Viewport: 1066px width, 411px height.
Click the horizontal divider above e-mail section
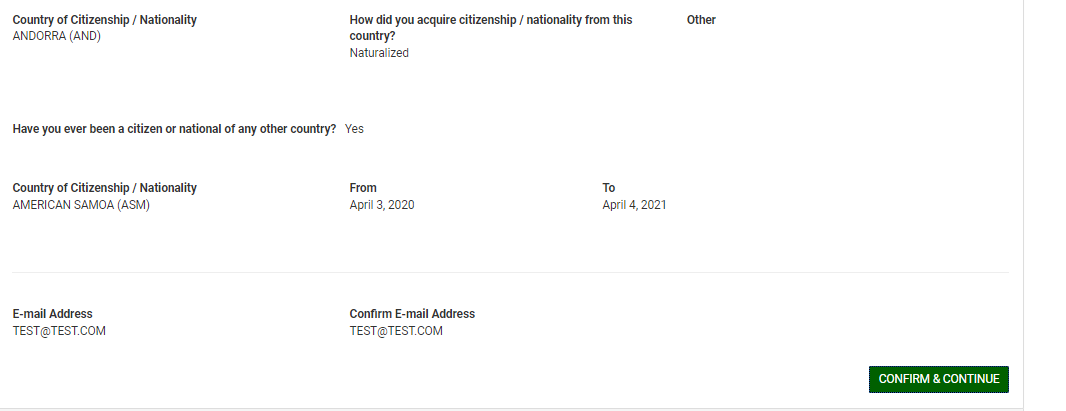510,272
